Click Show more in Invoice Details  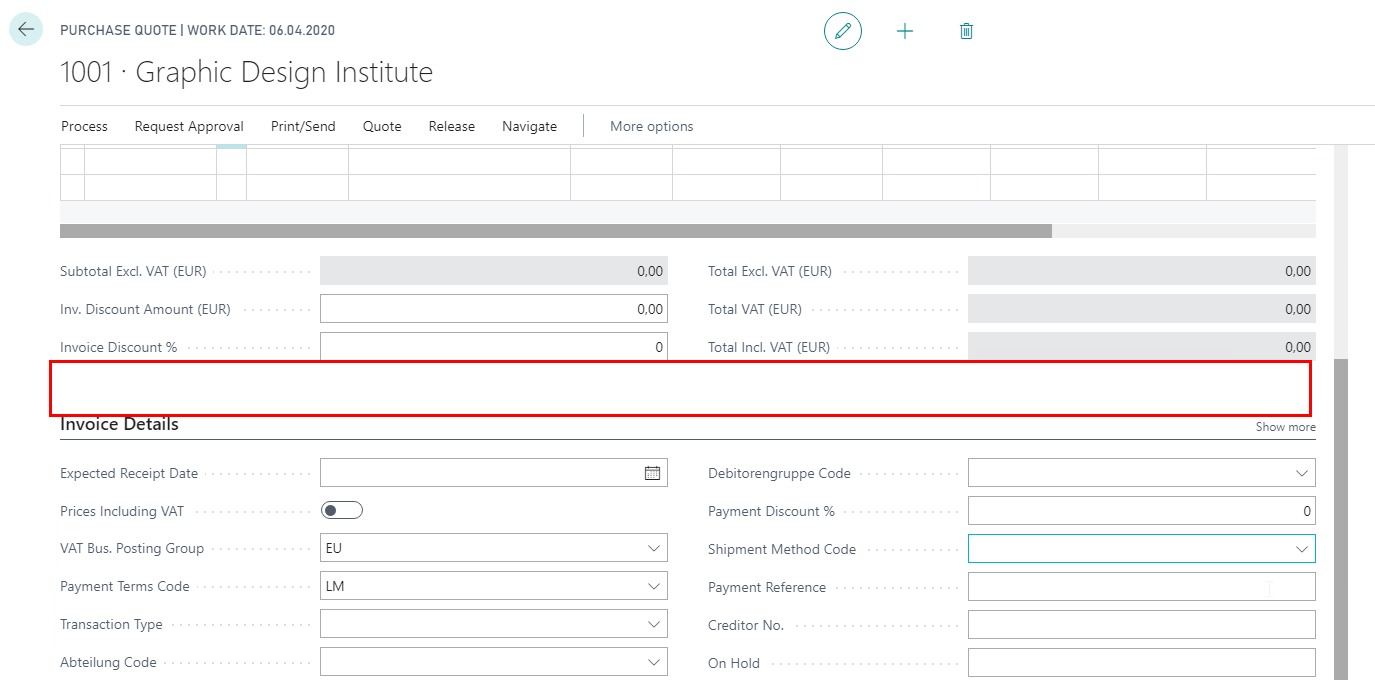pos(1285,427)
